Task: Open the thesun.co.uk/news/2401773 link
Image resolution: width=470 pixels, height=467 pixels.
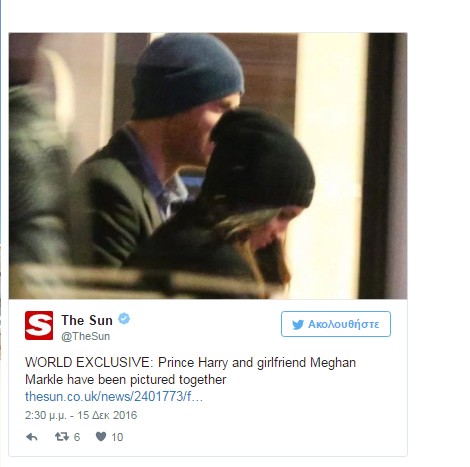Action: pyautogui.click(x=114, y=396)
